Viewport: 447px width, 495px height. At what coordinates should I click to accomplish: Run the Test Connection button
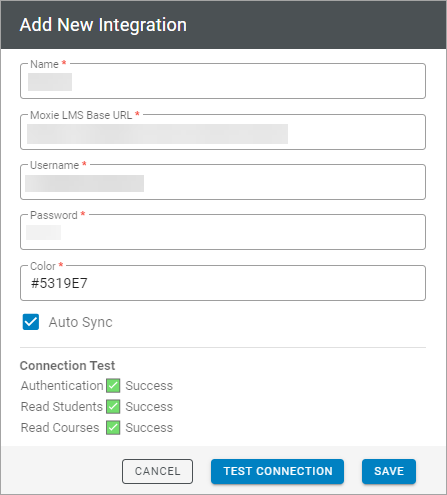(277, 471)
